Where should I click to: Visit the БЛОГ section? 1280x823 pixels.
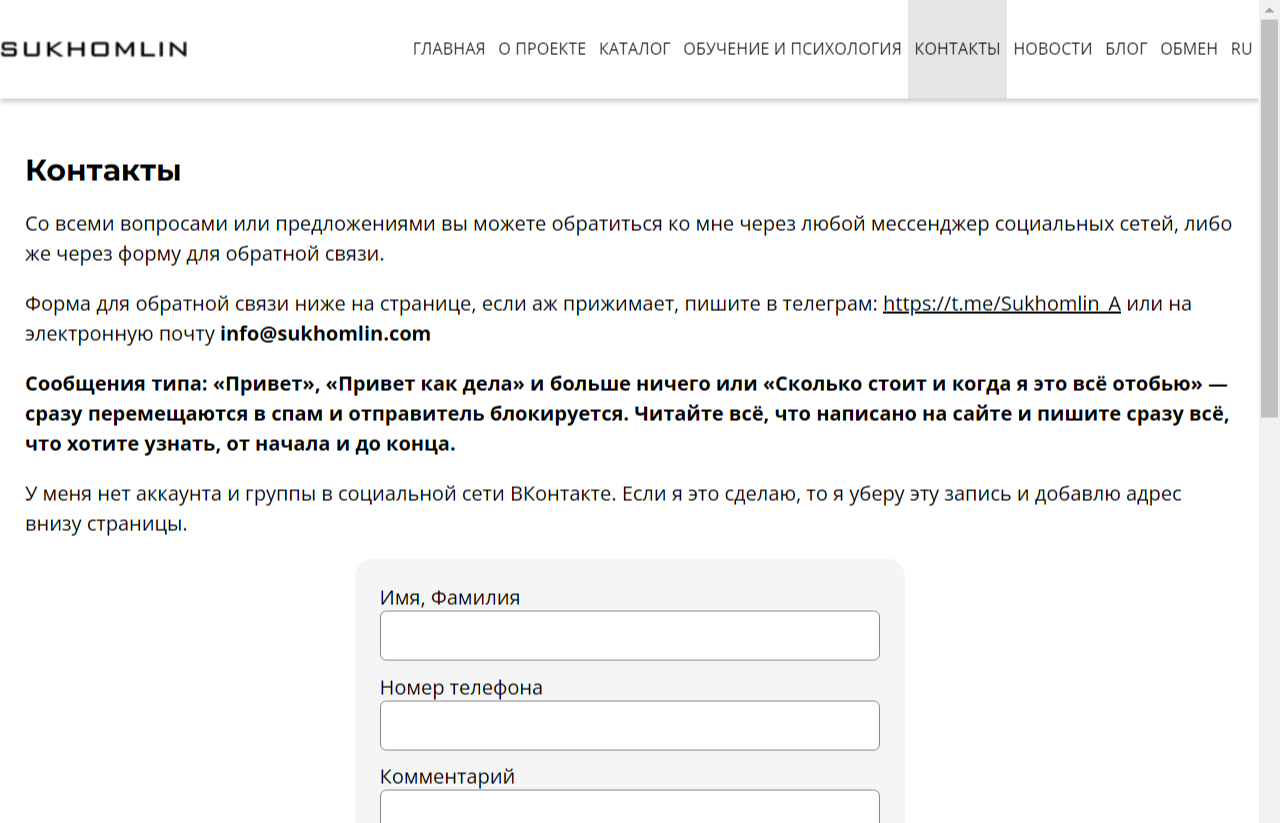point(1126,49)
